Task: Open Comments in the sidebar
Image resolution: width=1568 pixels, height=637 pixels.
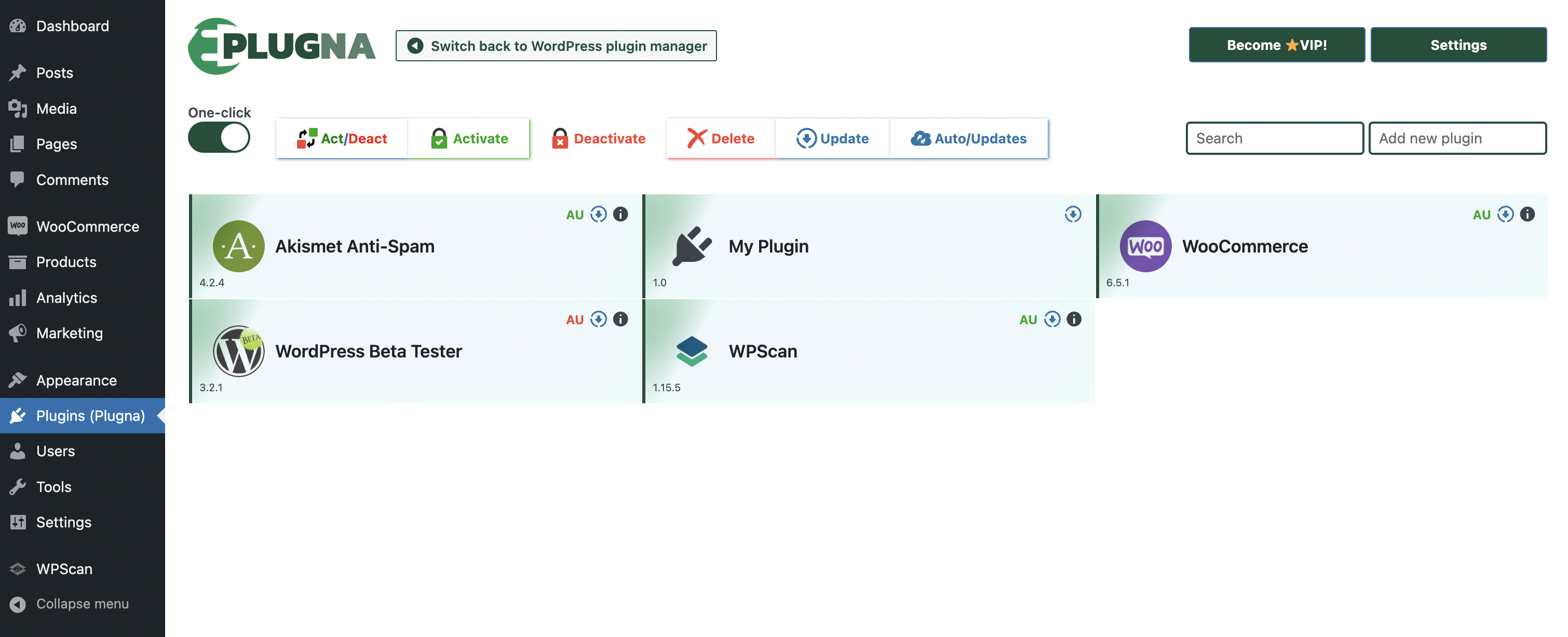Action: point(82,180)
